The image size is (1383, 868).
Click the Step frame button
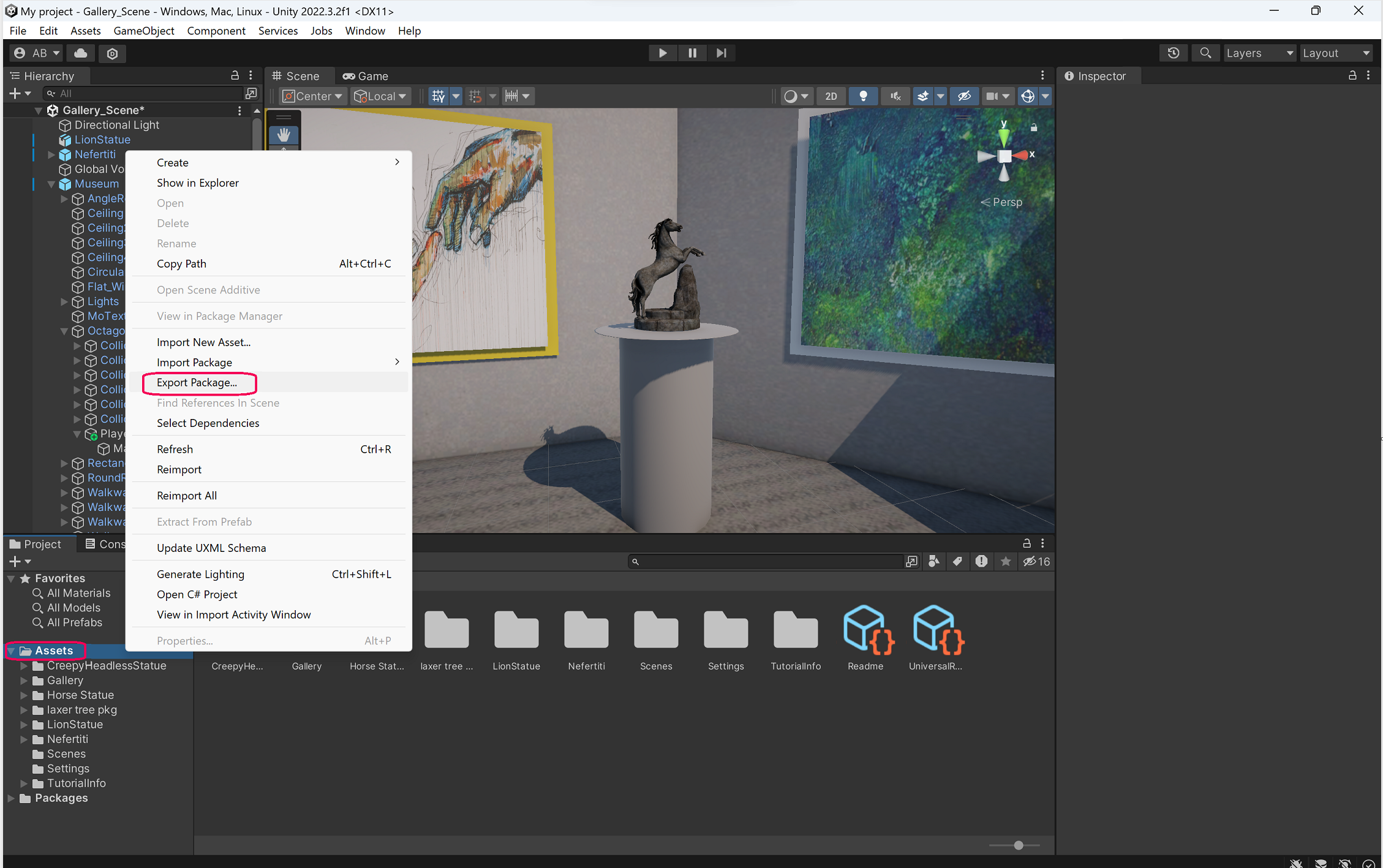(x=721, y=53)
